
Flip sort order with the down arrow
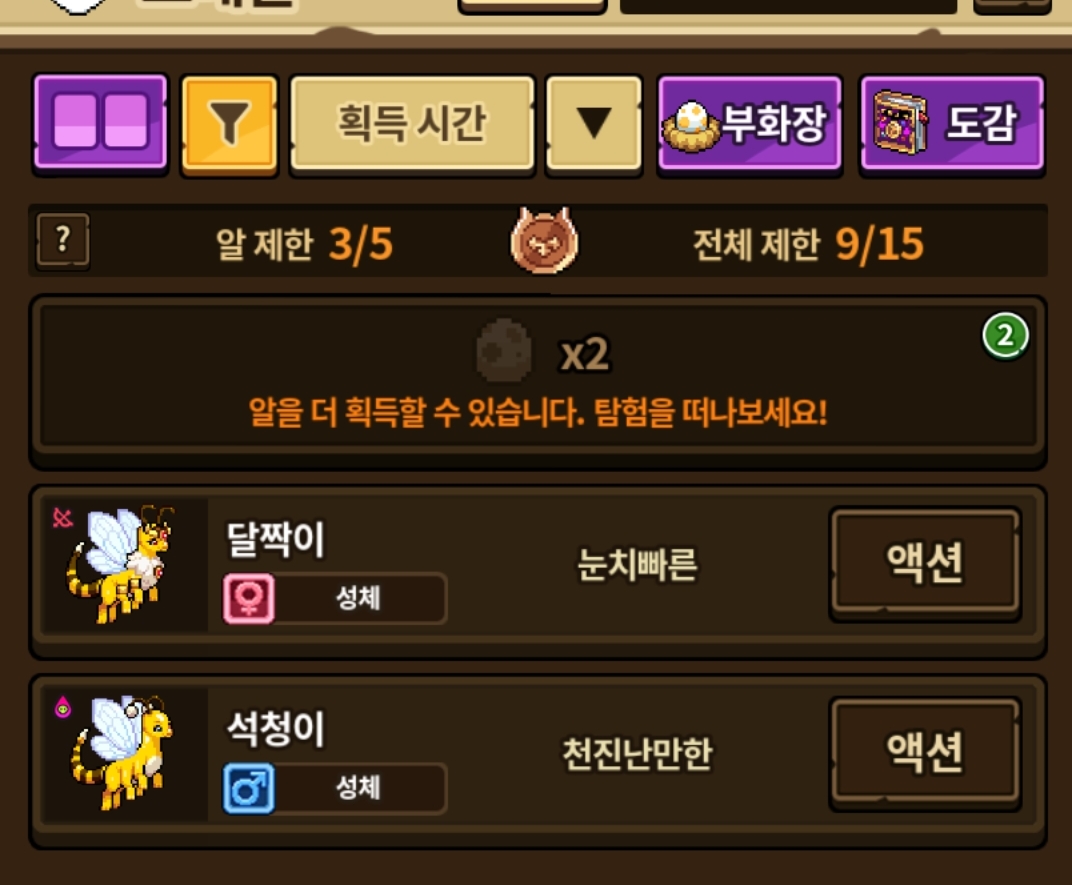pos(593,123)
